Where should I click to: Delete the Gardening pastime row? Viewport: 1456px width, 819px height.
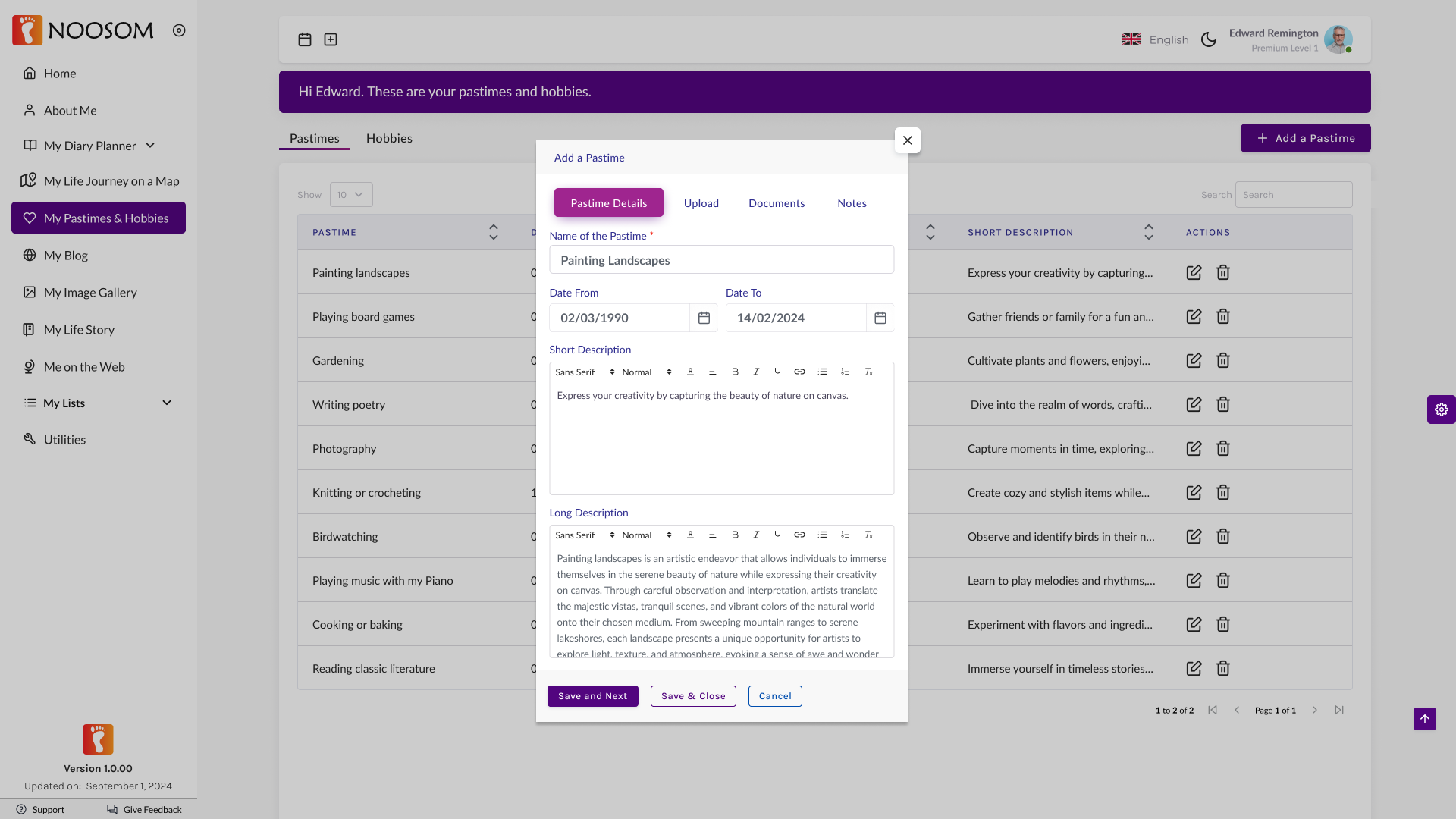pyautogui.click(x=1222, y=360)
